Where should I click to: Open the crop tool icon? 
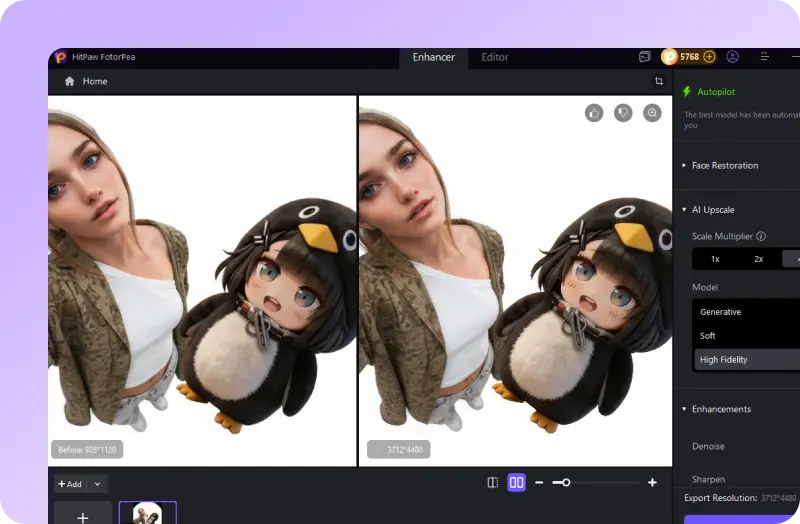659,81
